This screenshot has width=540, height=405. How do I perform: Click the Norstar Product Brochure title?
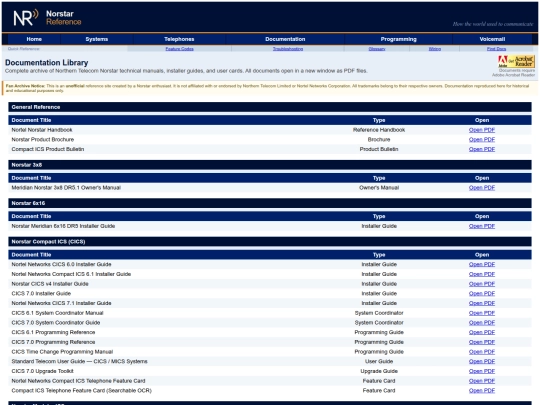click(43, 139)
